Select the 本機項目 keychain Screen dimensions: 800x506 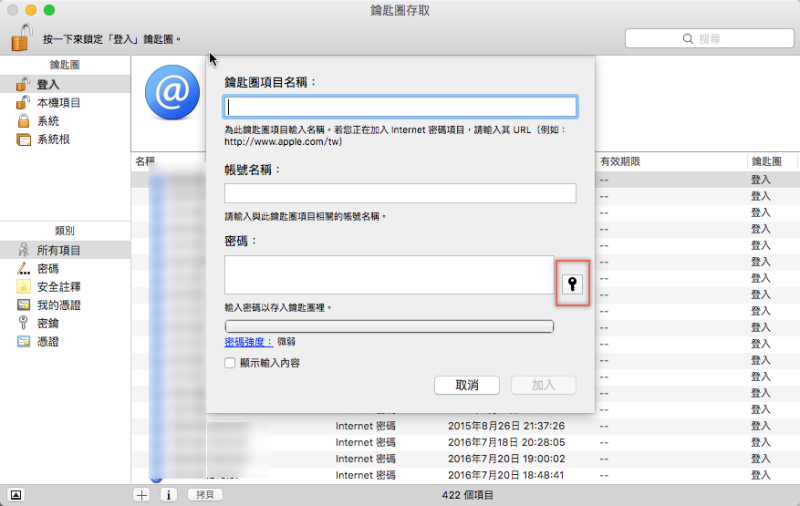coord(65,103)
